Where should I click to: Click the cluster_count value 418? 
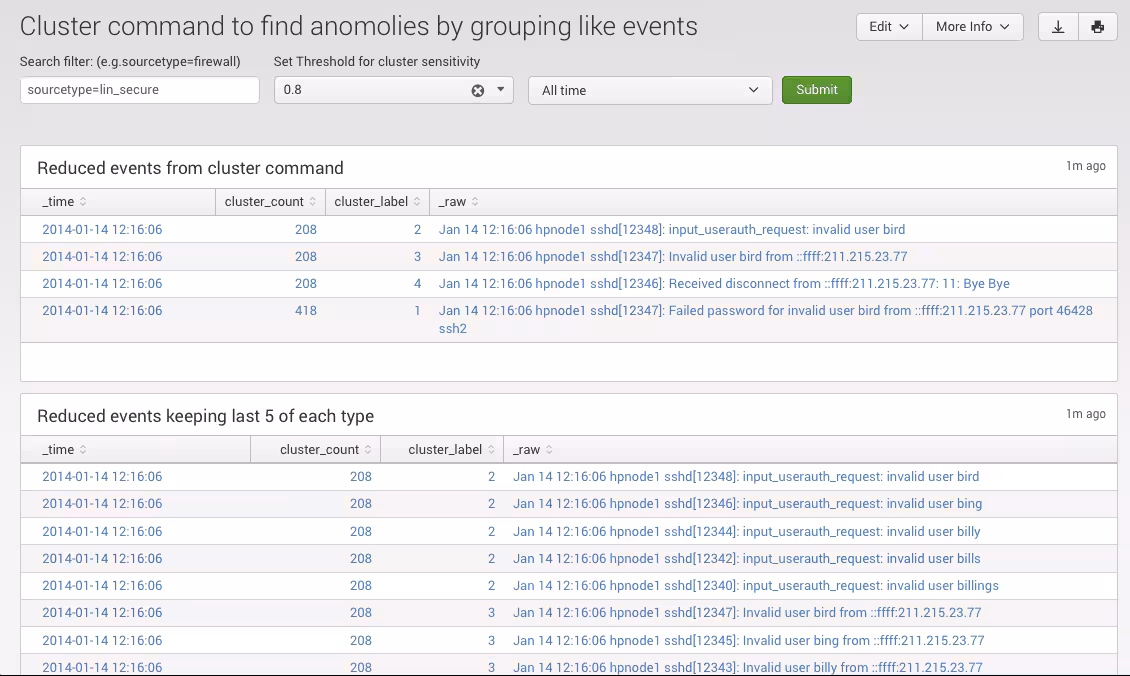[306, 310]
